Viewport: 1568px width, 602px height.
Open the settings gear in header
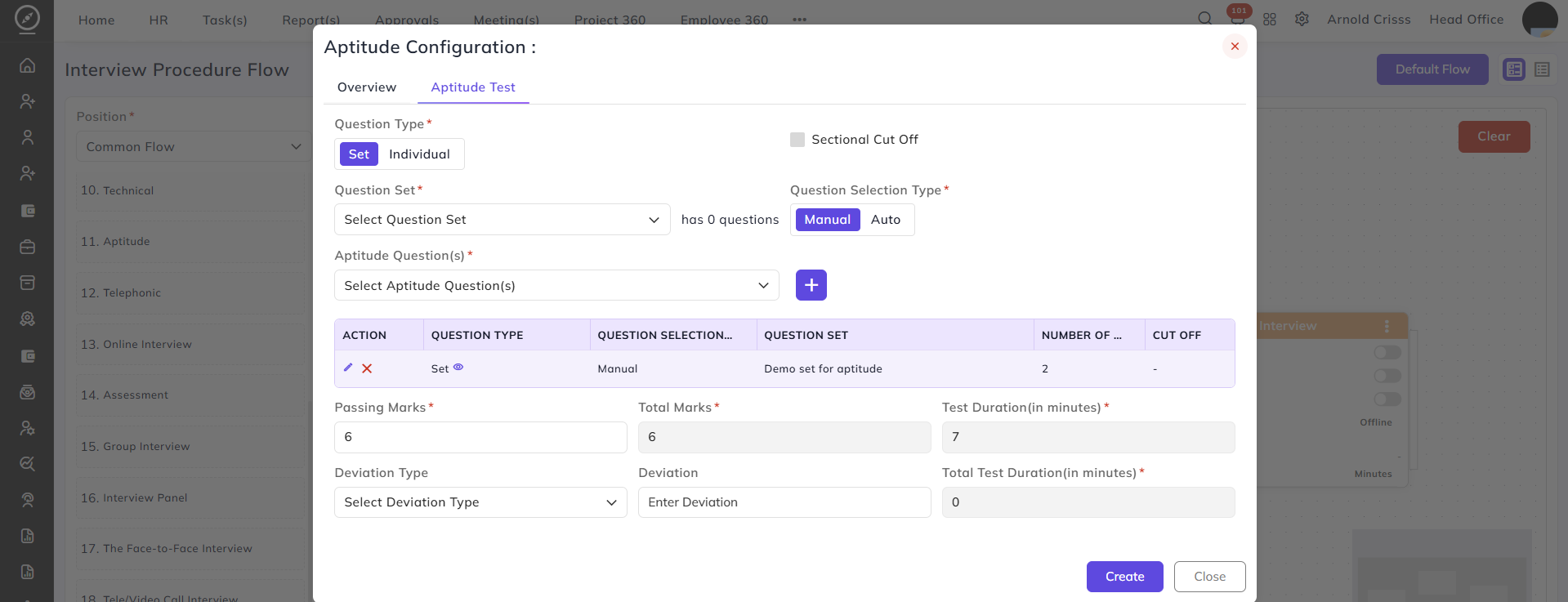pyautogui.click(x=1302, y=19)
